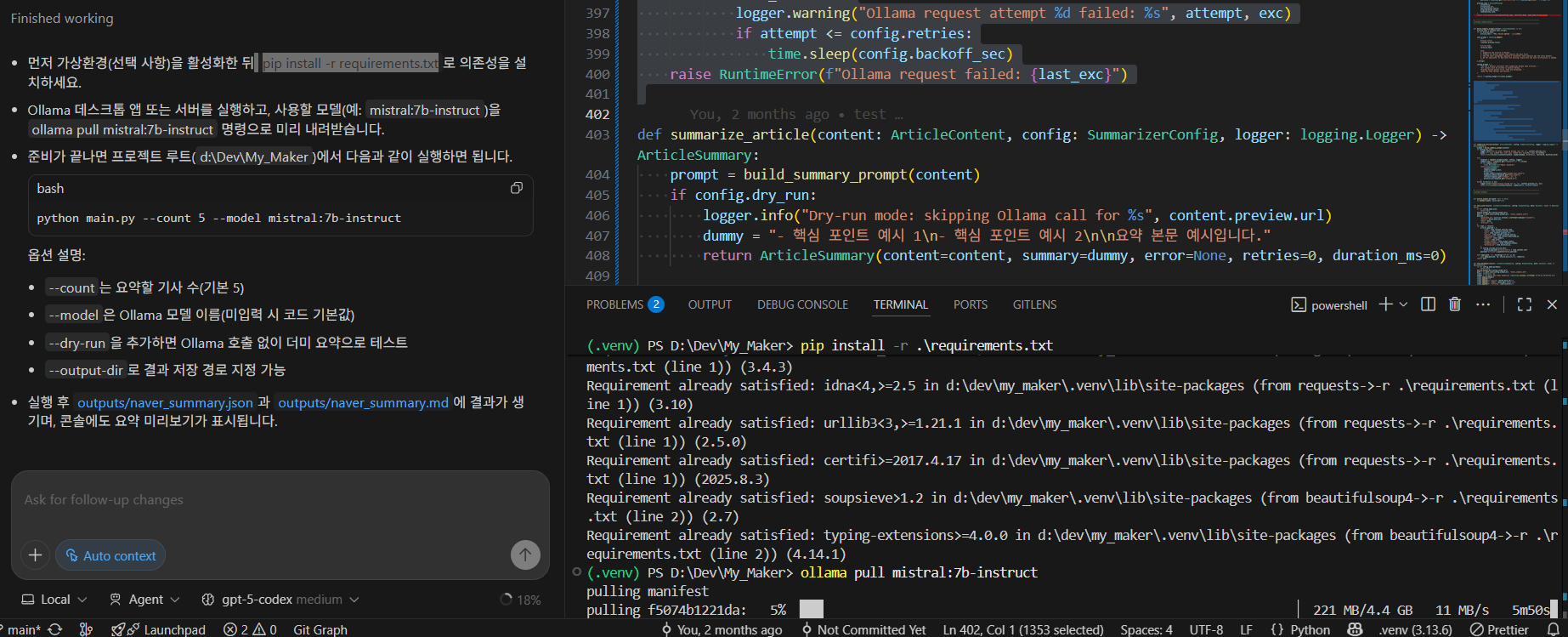Screen dimensions: 1568x637
Task: Open Launchpad from status bar
Action: point(159,629)
